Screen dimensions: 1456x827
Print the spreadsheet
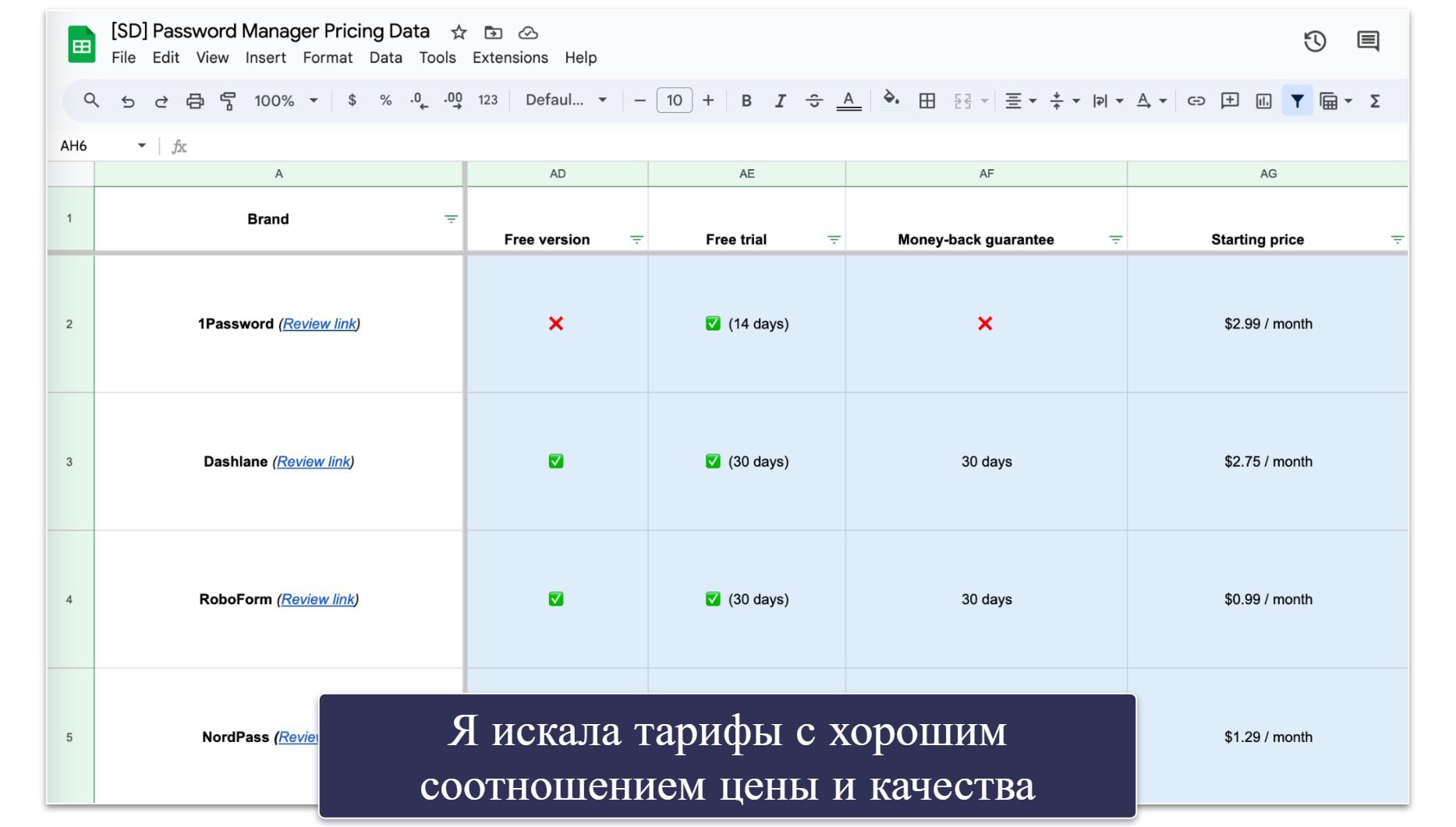point(195,101)
